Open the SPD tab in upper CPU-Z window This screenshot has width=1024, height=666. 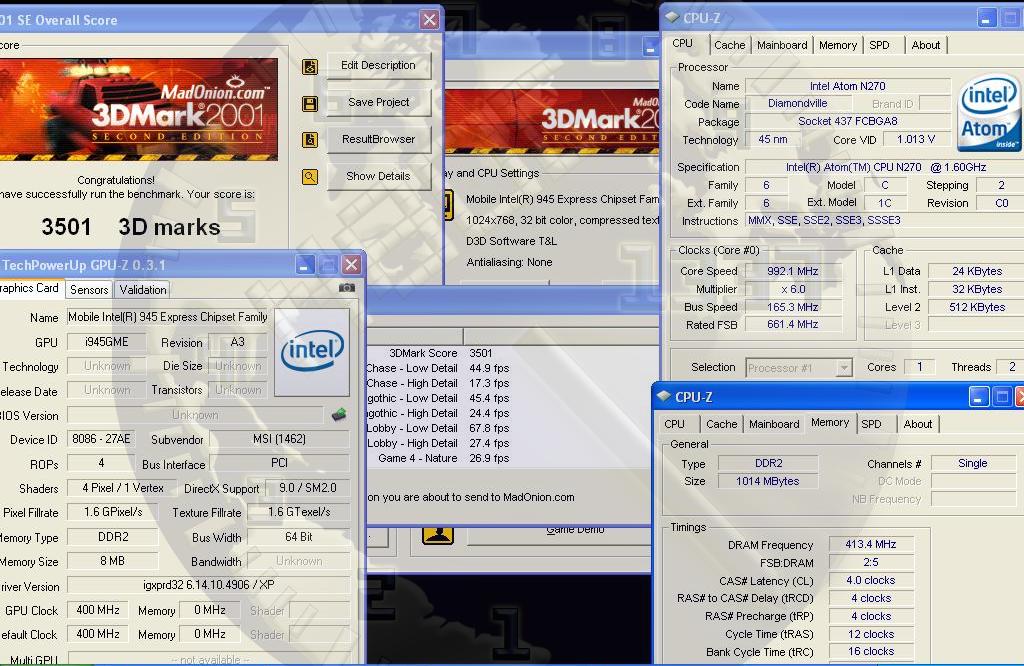click(880, 45)
